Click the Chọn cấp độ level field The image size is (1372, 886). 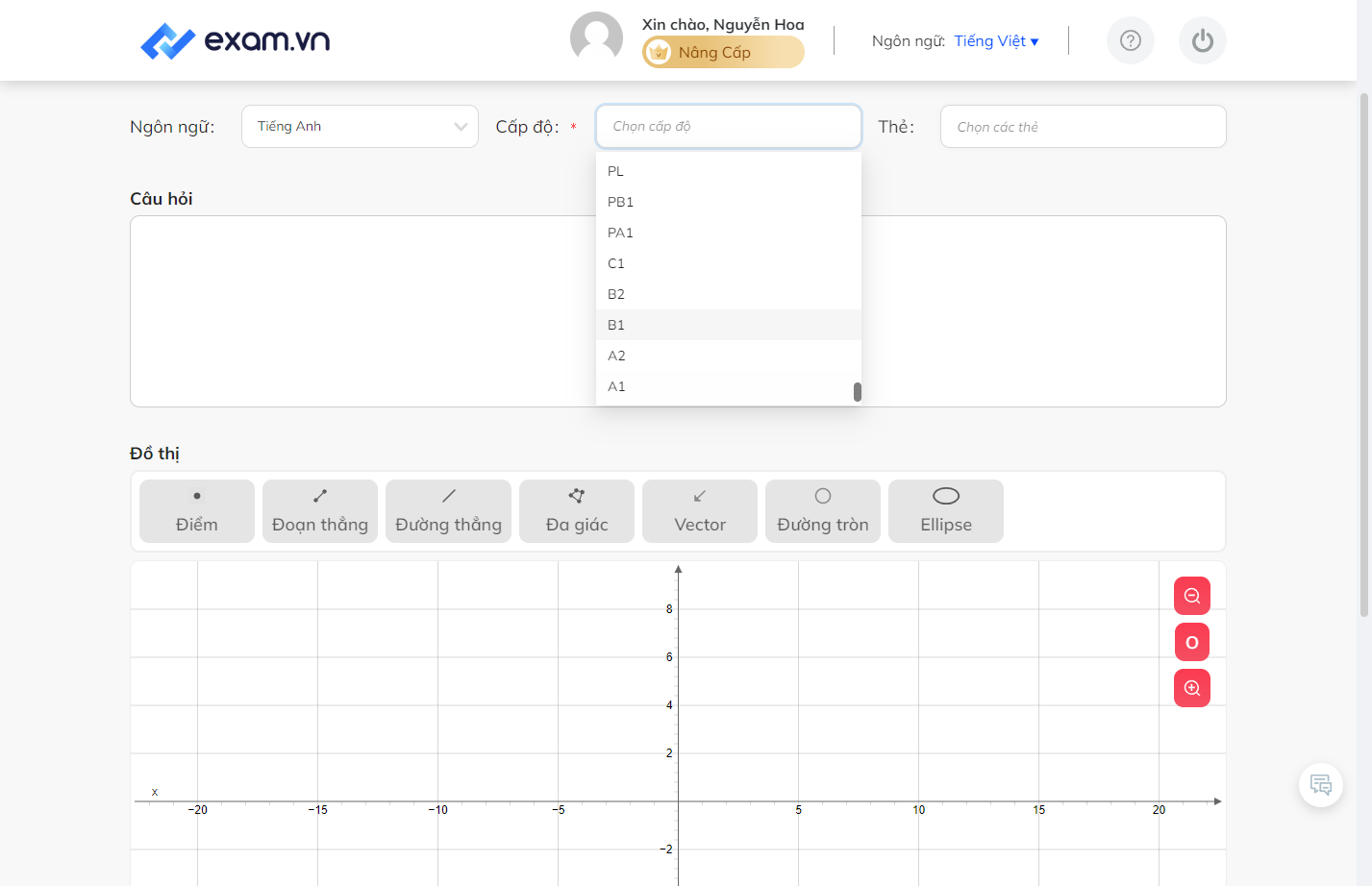tap(729, 126)
